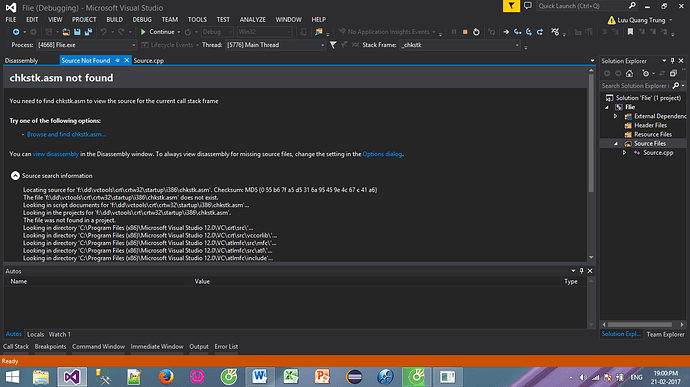Viewport: 690px width, 387px height.
Task: Open the feedback speech bubble icon
Action: 528,6
